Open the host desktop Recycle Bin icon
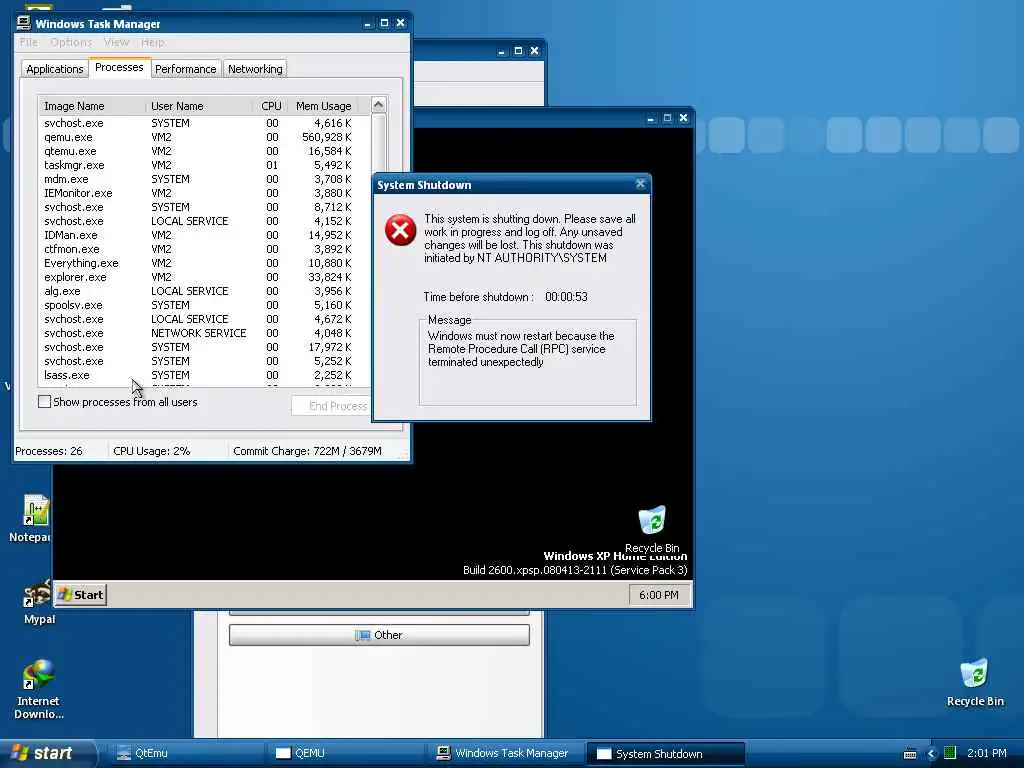This screenshot has width=1024, height=768. click(974, 674)
